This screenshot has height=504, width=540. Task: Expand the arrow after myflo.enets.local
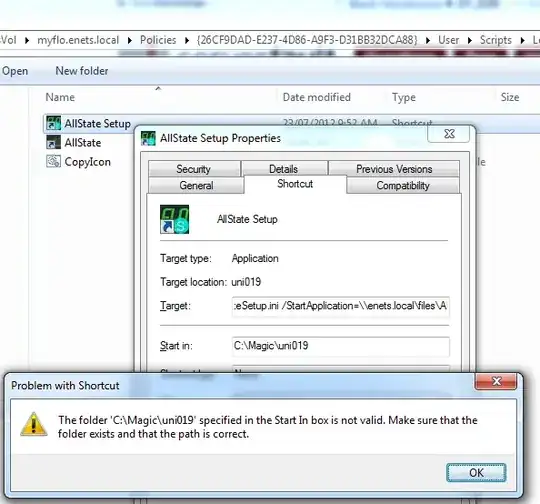click(x=129, y=40)
